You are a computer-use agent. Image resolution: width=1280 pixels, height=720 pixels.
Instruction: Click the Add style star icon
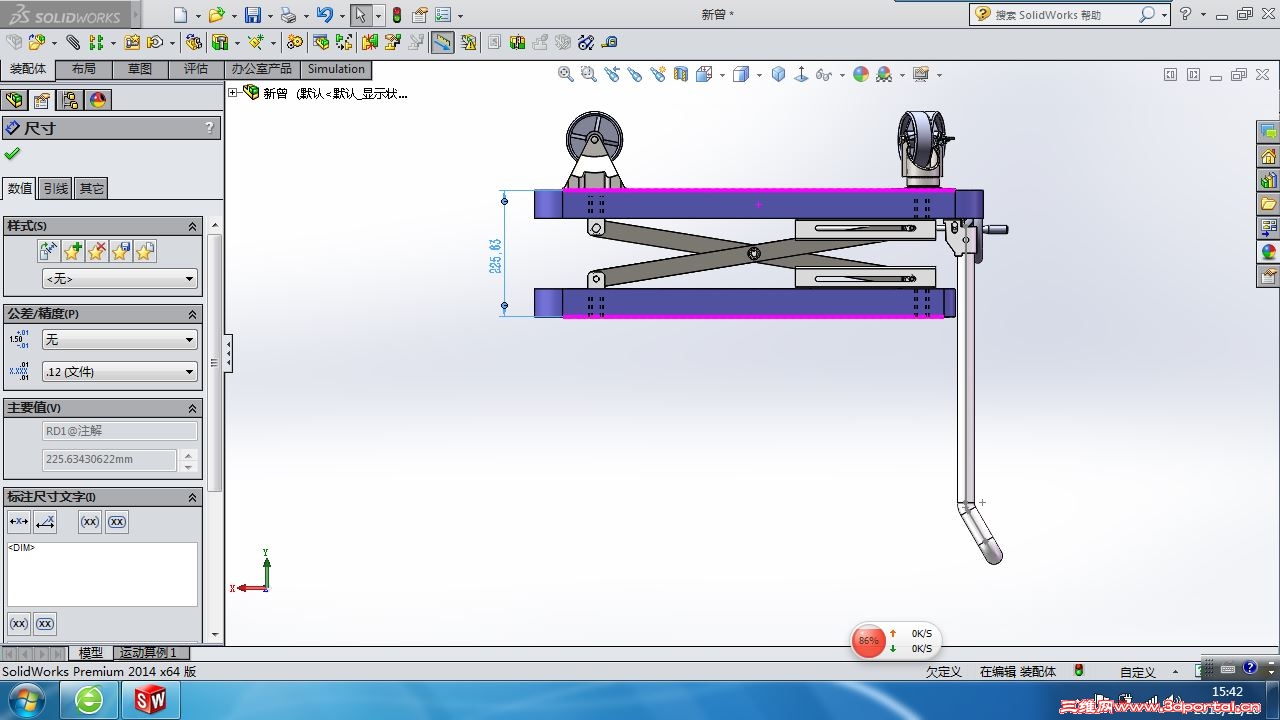coord(72,251)
